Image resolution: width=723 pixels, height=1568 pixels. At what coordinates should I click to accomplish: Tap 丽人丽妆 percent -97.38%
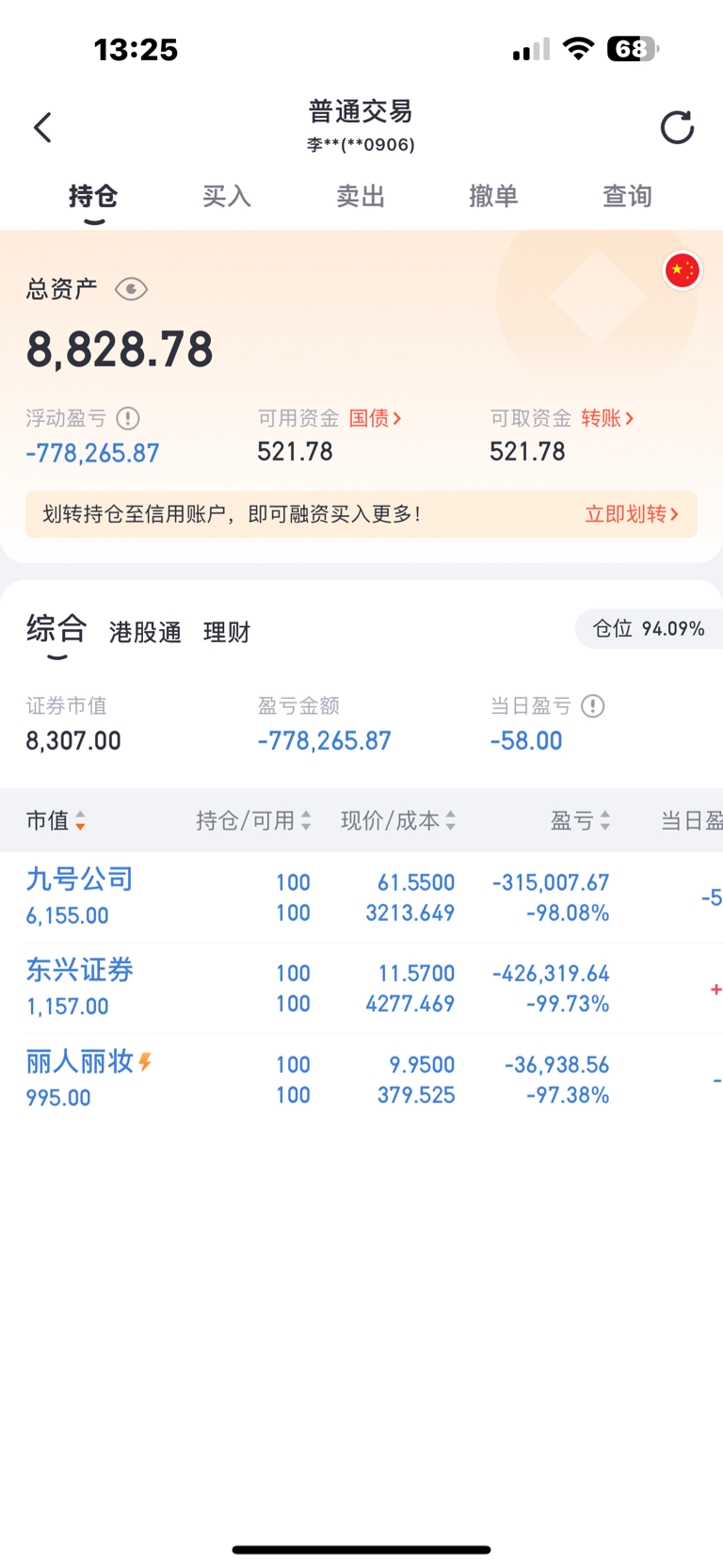[x=568, y=1094]
